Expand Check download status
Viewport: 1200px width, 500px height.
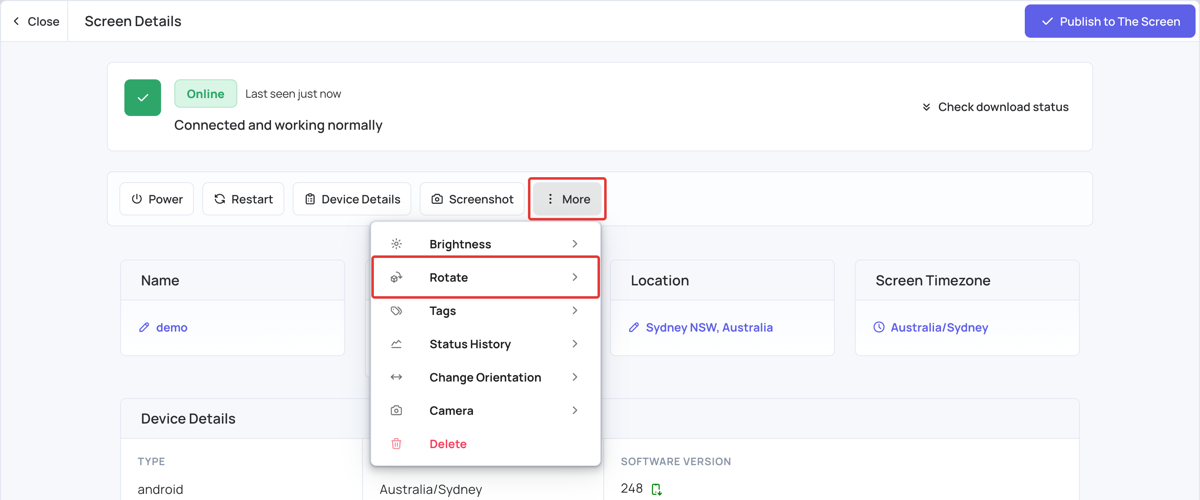tap(995, 107)
